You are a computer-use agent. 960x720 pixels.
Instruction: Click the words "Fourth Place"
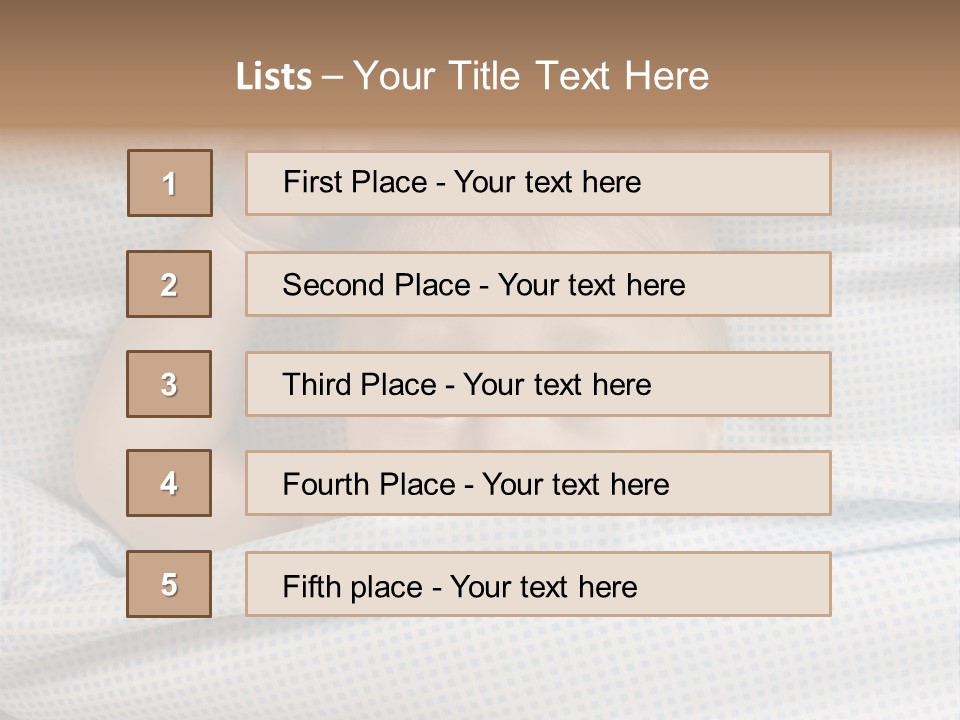pyautogui.click(x=368, y=485)
